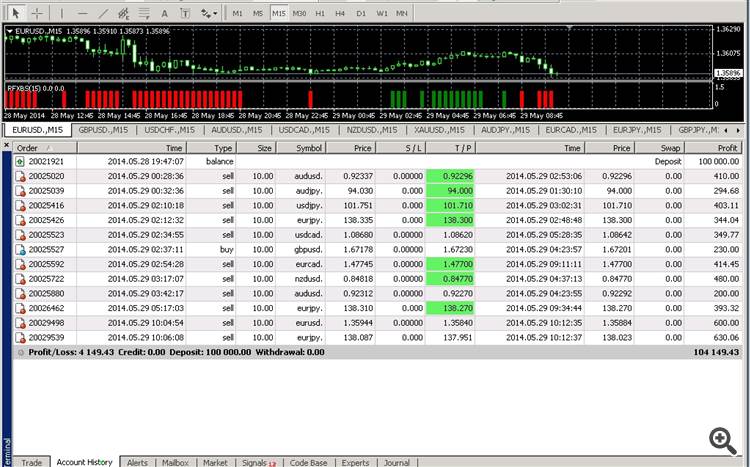
Task: Switch chart to H4 timeframe
Action: (x=340, y=13)
